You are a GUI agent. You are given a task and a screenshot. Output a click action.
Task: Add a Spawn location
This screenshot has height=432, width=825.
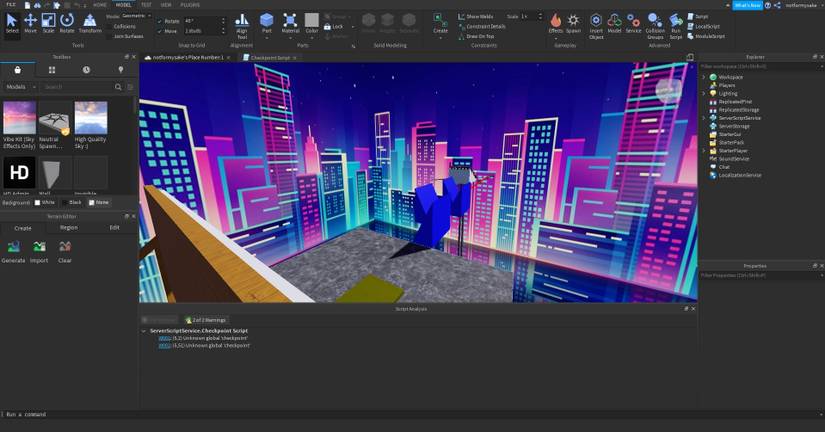574,23
